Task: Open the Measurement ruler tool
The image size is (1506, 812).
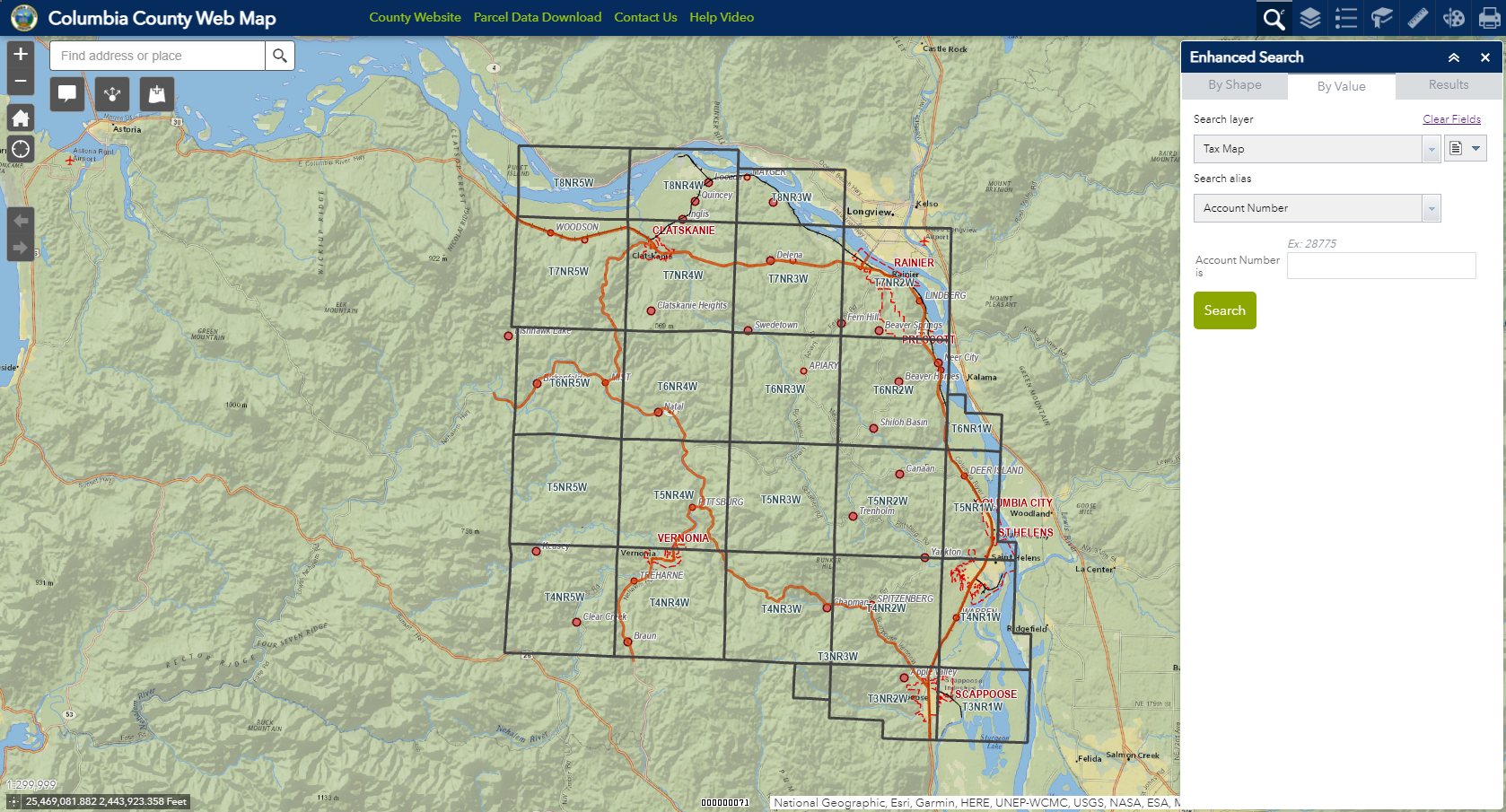Action: coord(1418,18)
